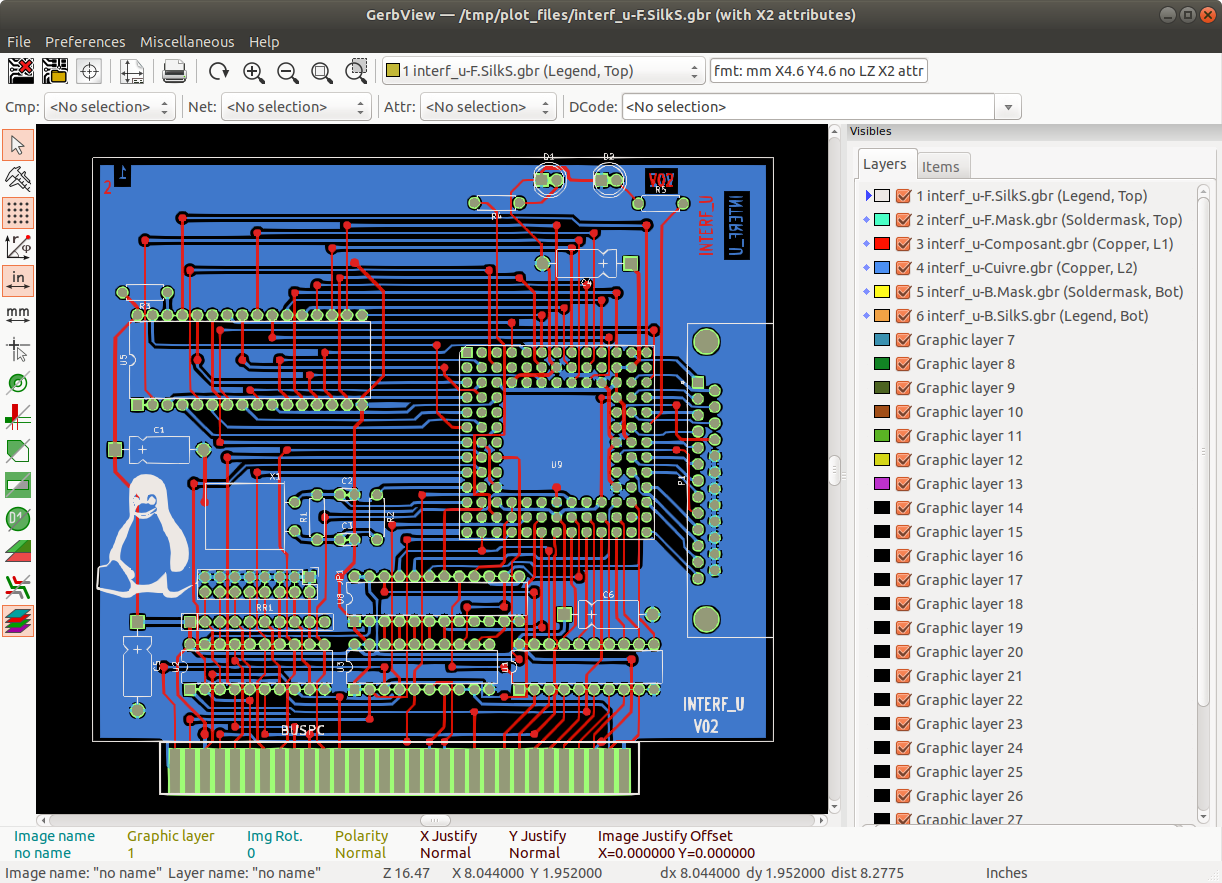Screen dimensions: 1222x883
Task: Open the active layer selector dropdown
Action: [x=544, y=71]
